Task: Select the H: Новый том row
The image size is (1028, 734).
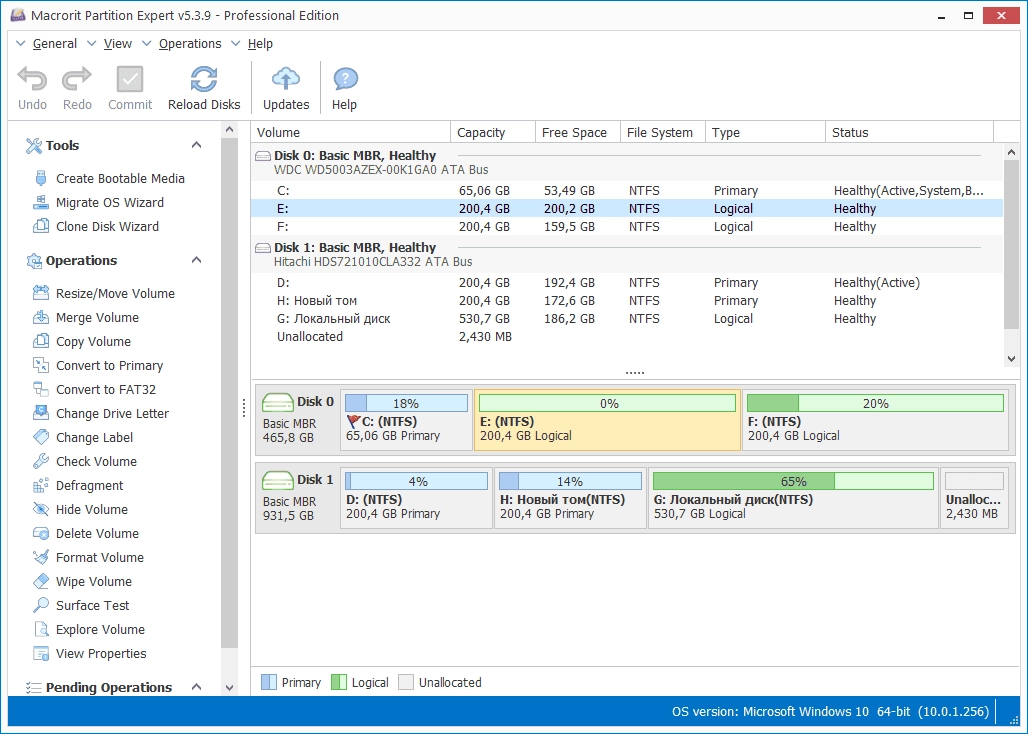Action: click(627, 301)
